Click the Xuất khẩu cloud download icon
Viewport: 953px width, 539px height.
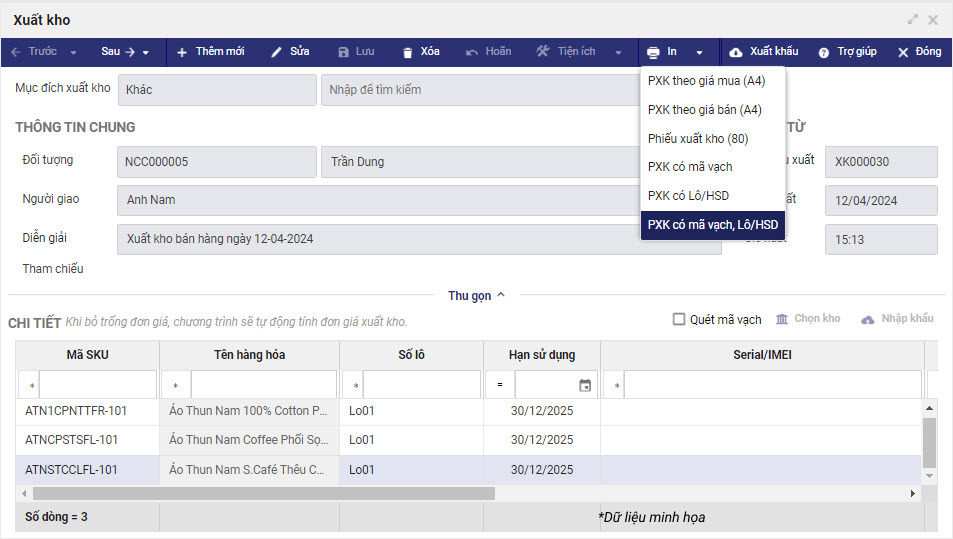pyautogui.click(x=735, y=53)
